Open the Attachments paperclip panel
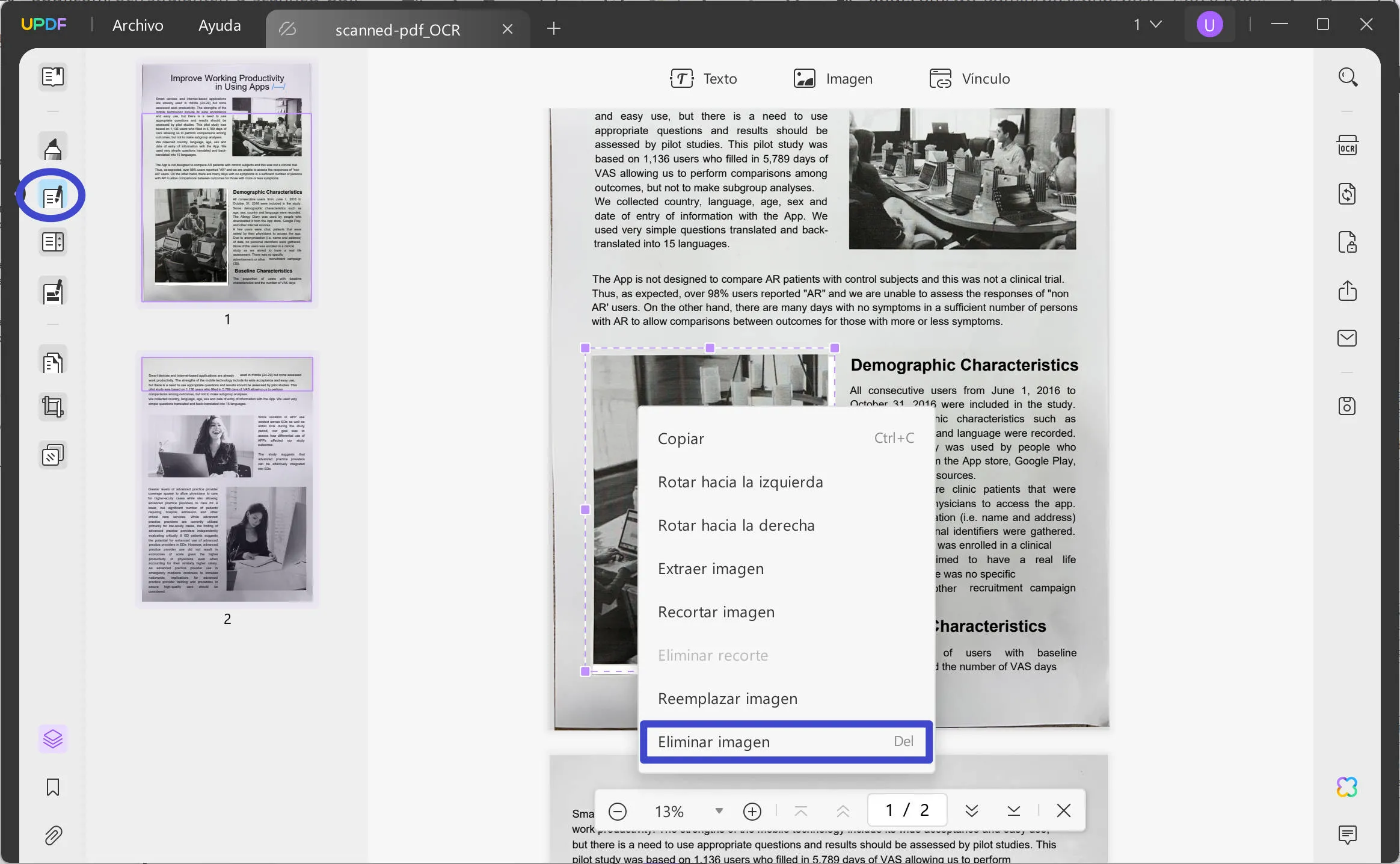 tap(53, 835)
